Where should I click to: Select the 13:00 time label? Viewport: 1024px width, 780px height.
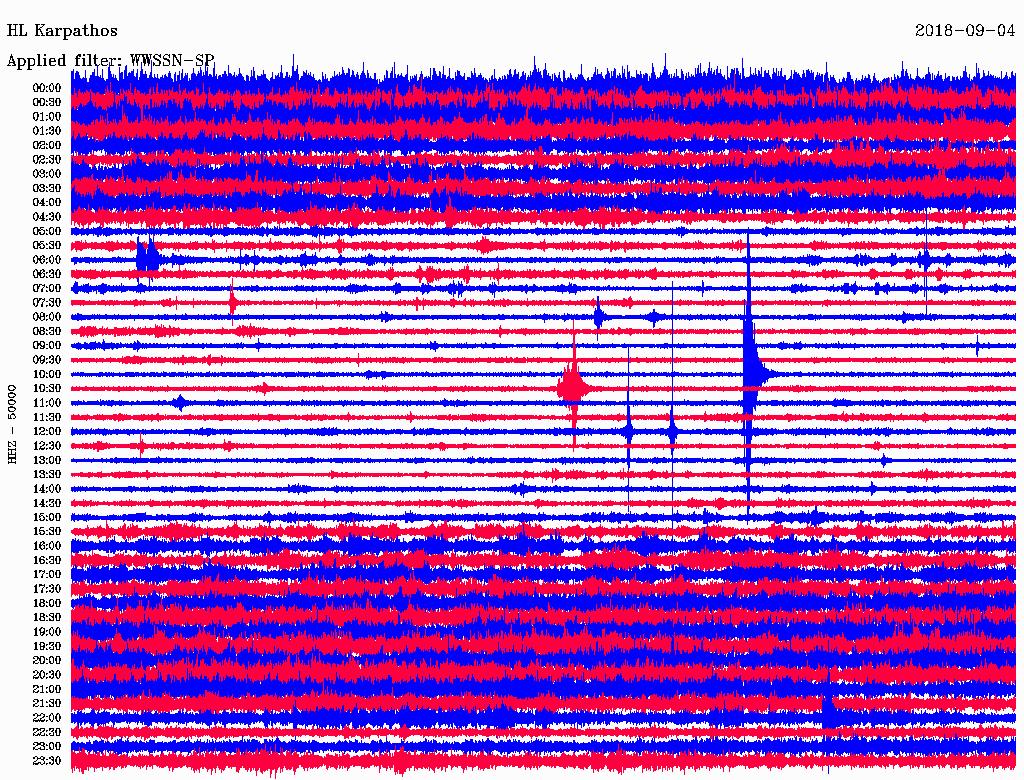point(47,461)
